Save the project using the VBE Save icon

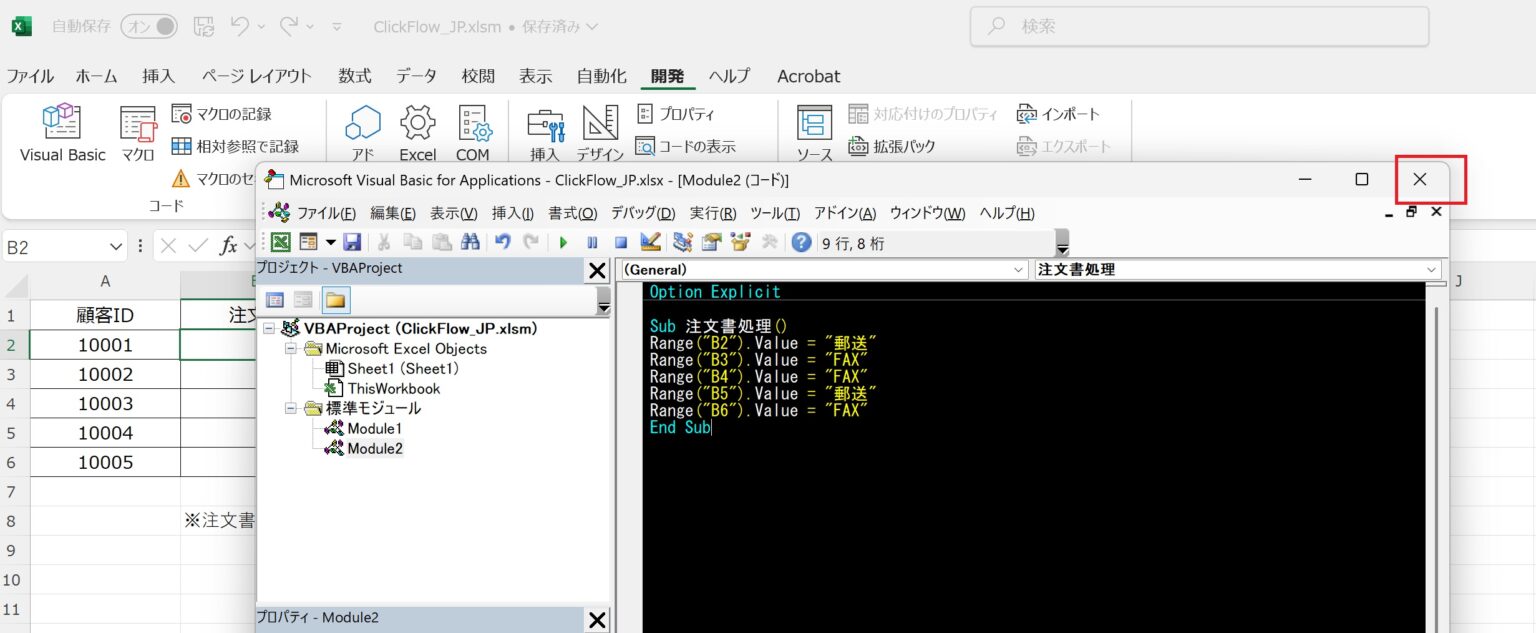click(352, 242)
